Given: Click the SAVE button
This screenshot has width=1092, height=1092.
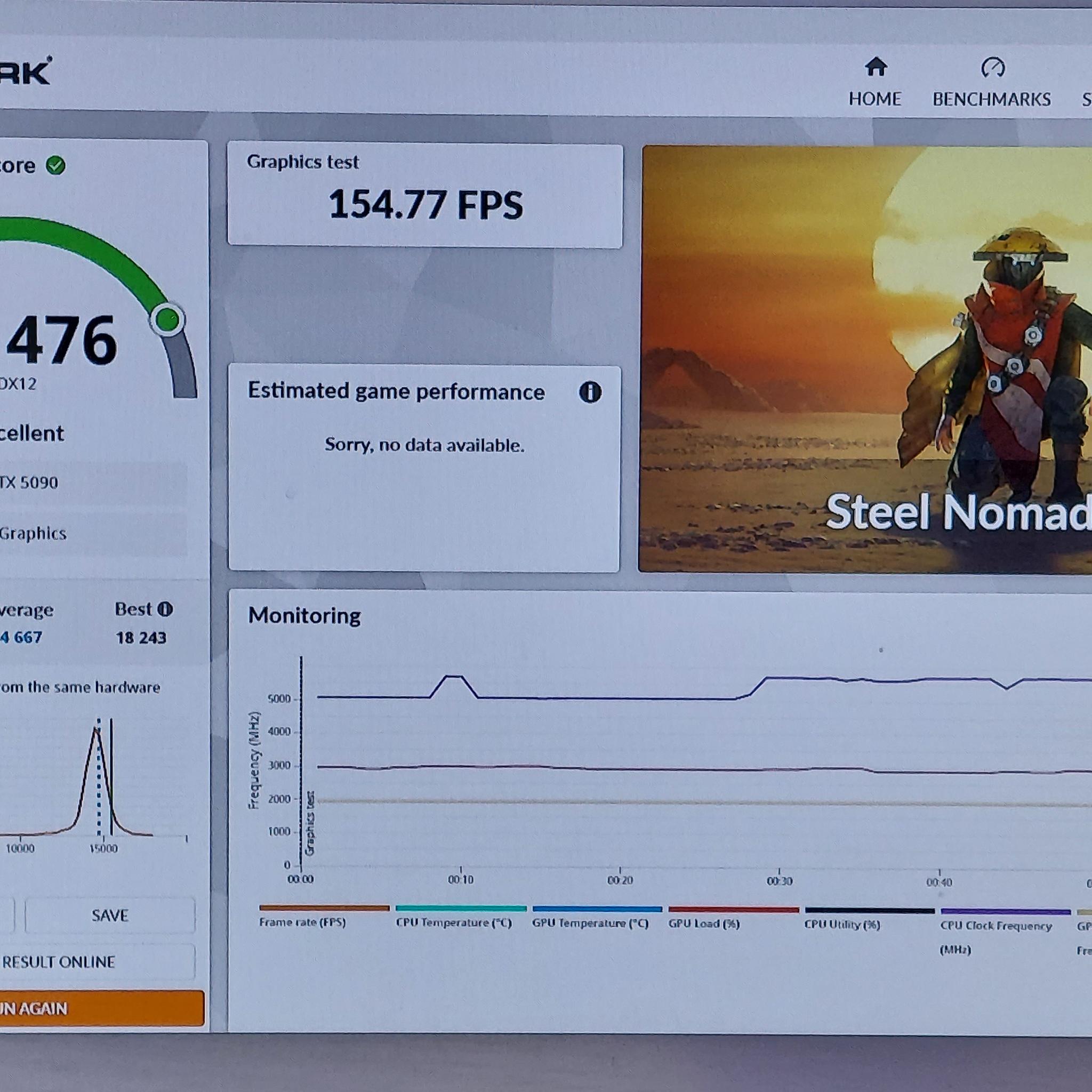Looking at the screenshot, I should [110, 915].
